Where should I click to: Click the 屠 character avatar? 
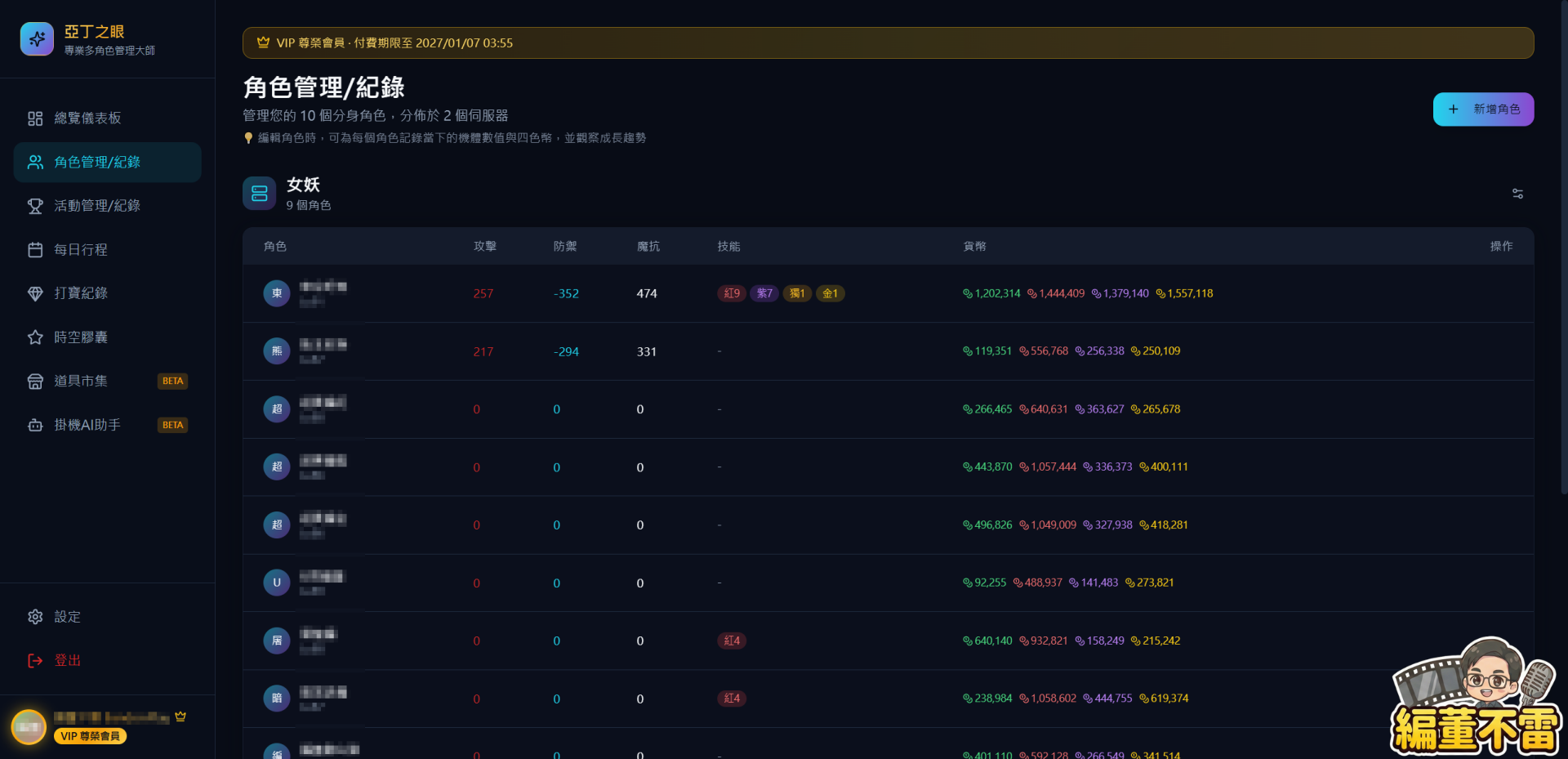click(x=277, y=641)
